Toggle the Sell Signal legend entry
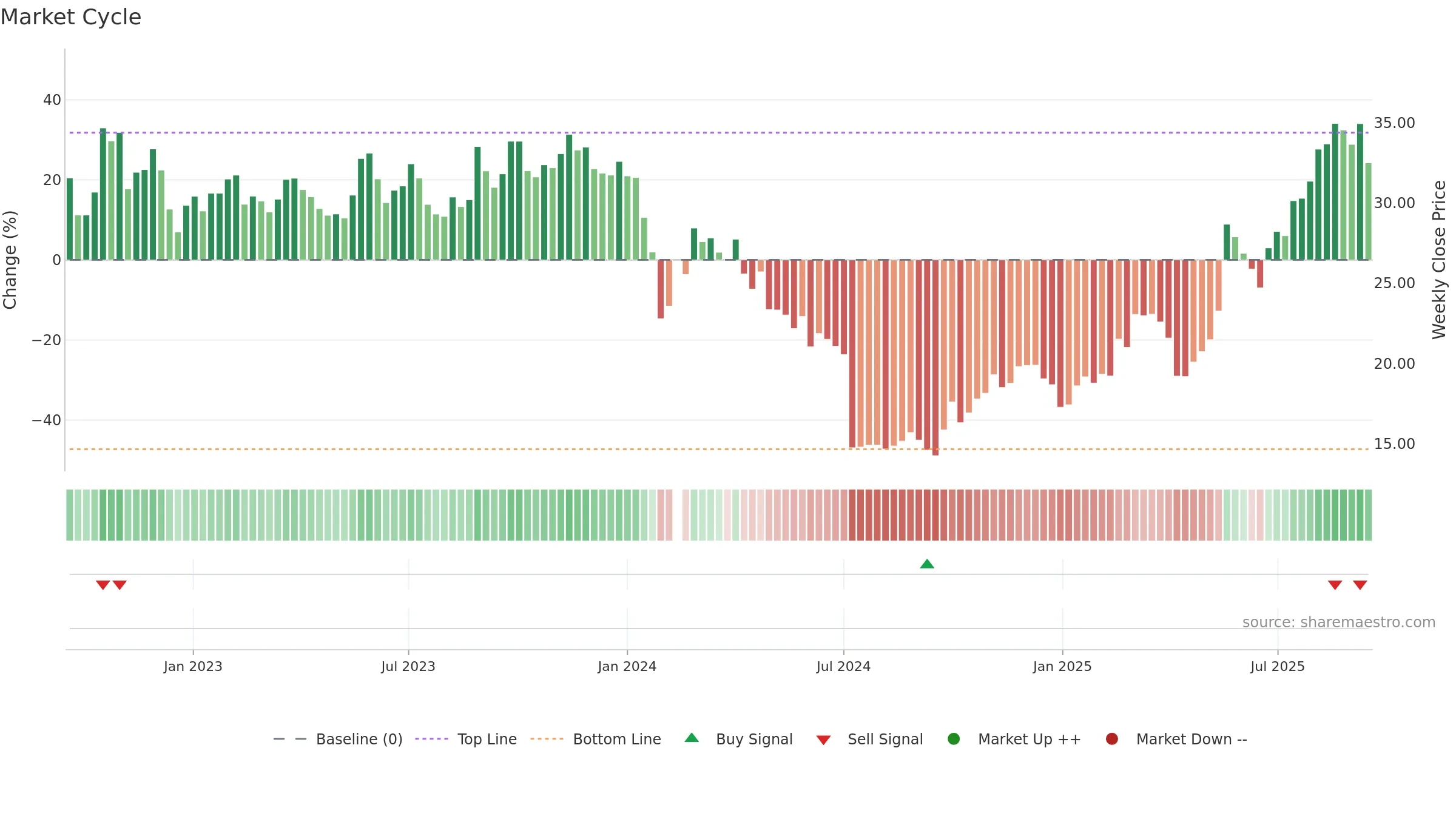Image resolution: width=1456 pixels, height=819 pixels. click(x=869, y=739)
